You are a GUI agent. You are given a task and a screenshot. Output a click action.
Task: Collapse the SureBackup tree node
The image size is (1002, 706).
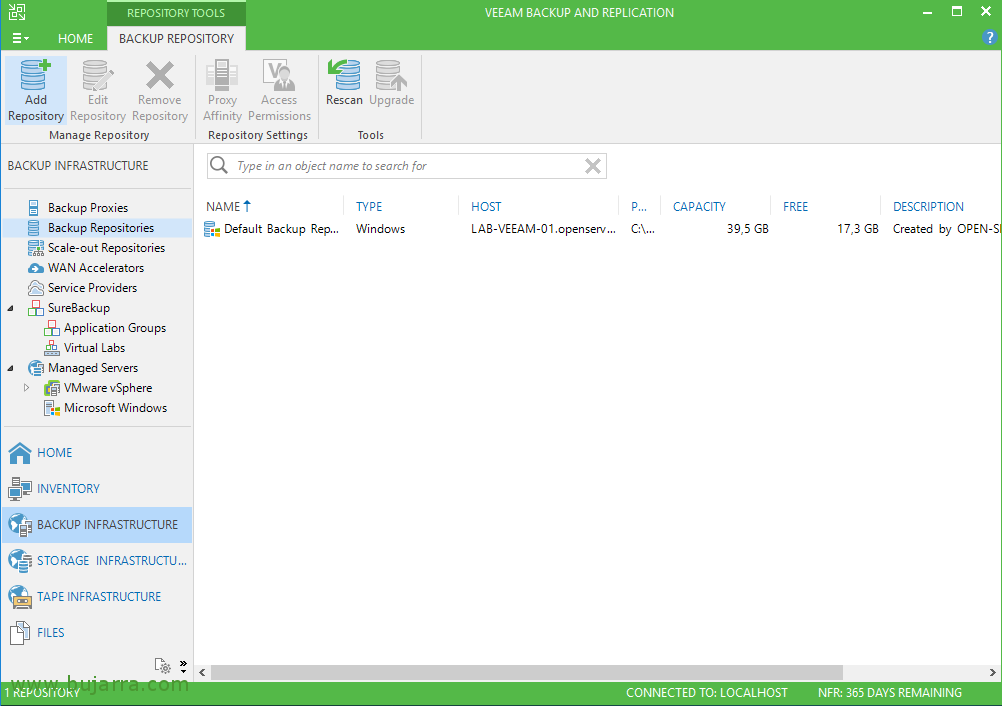pos(10,308)
